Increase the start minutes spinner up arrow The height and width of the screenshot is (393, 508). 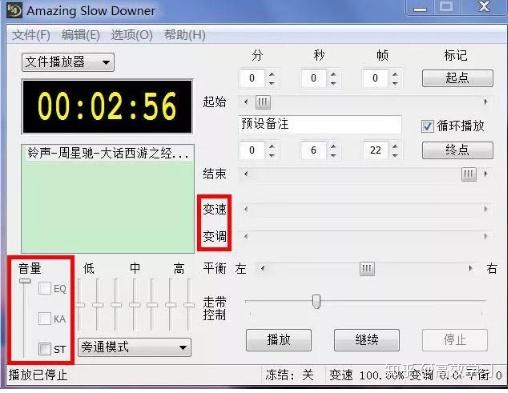[272, 74]
